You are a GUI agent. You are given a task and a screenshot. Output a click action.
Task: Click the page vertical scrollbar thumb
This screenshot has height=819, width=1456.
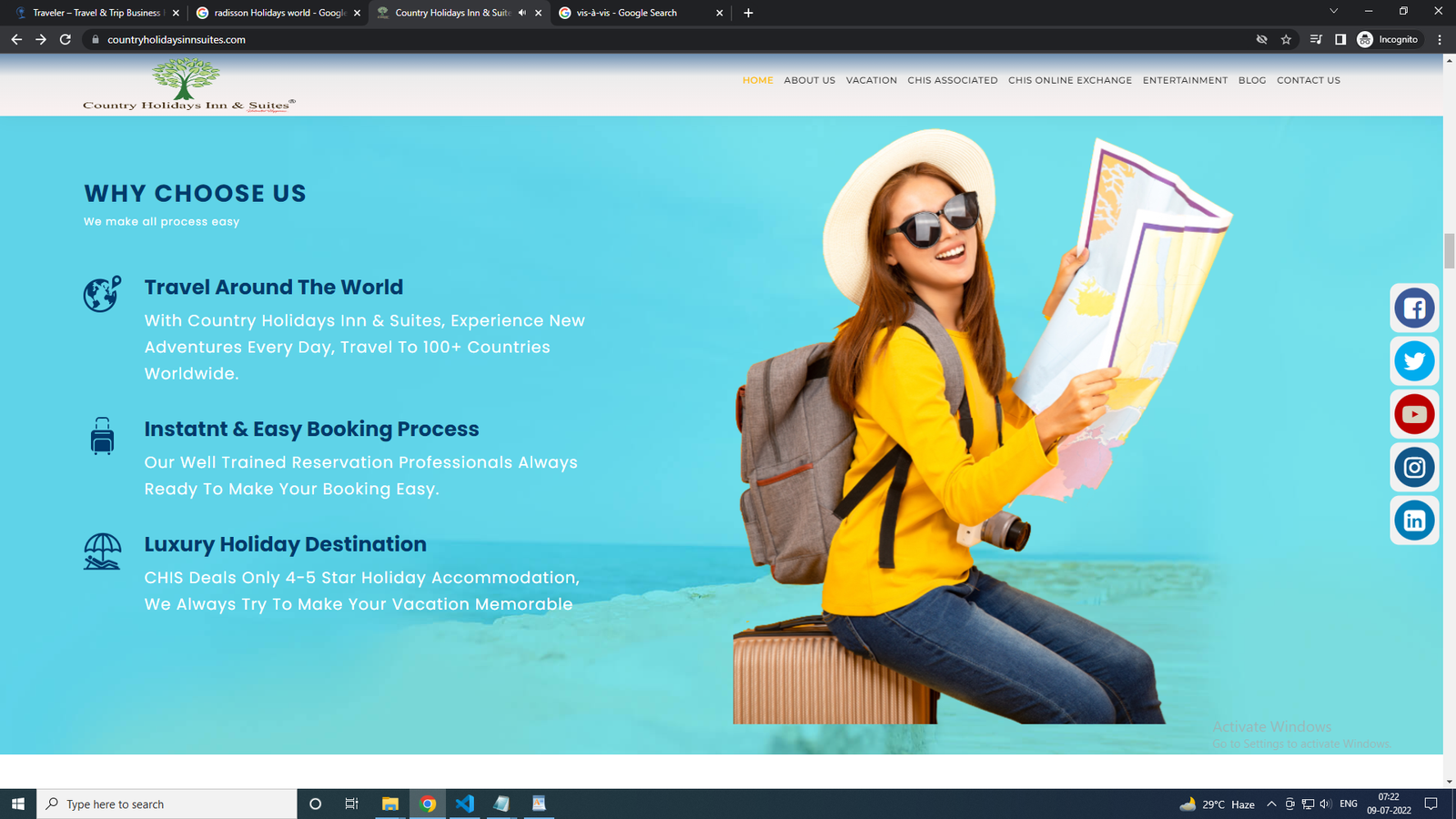tap(1449, 251)
